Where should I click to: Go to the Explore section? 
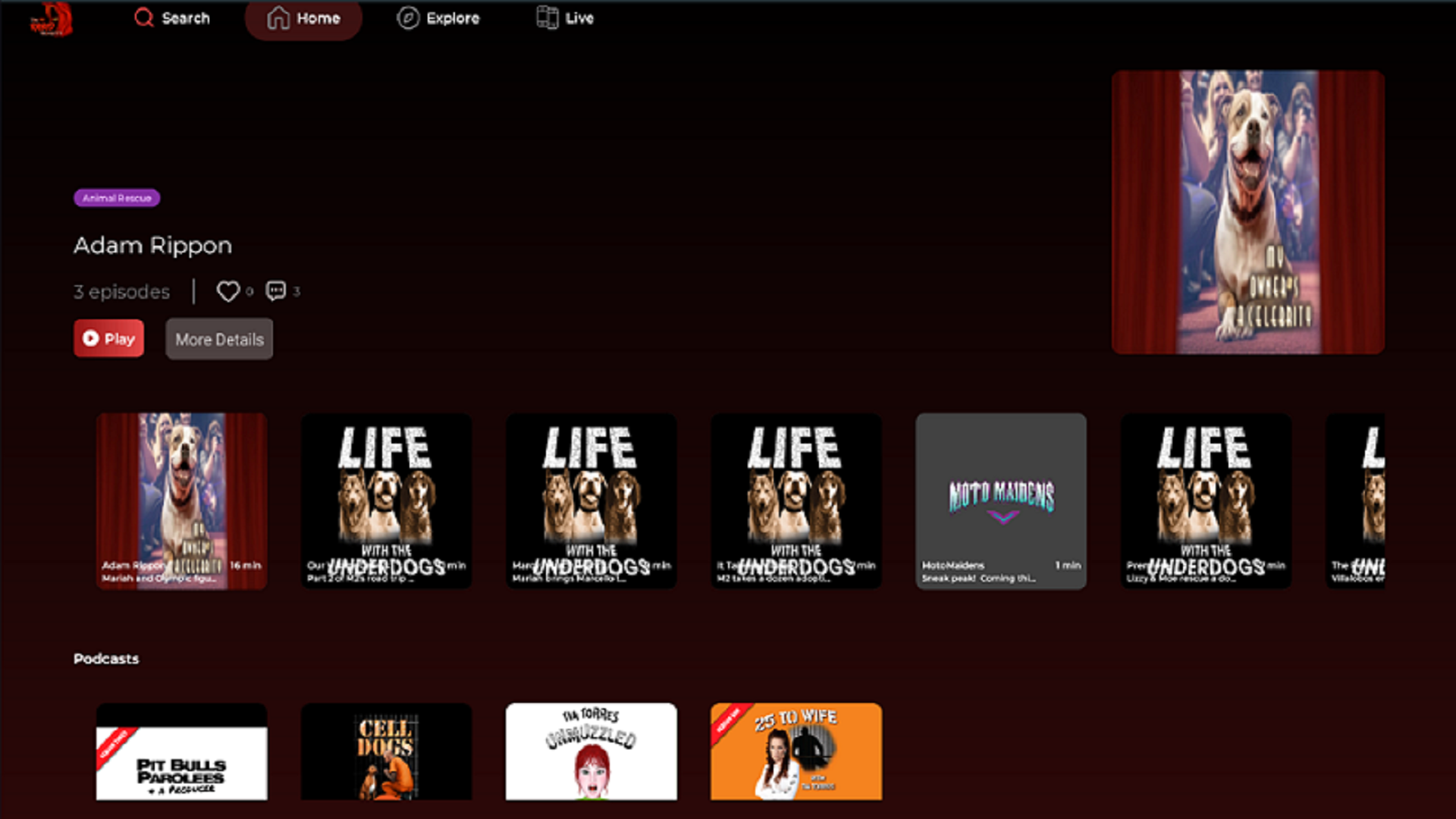pyautogui.click(x=438, y=18)
